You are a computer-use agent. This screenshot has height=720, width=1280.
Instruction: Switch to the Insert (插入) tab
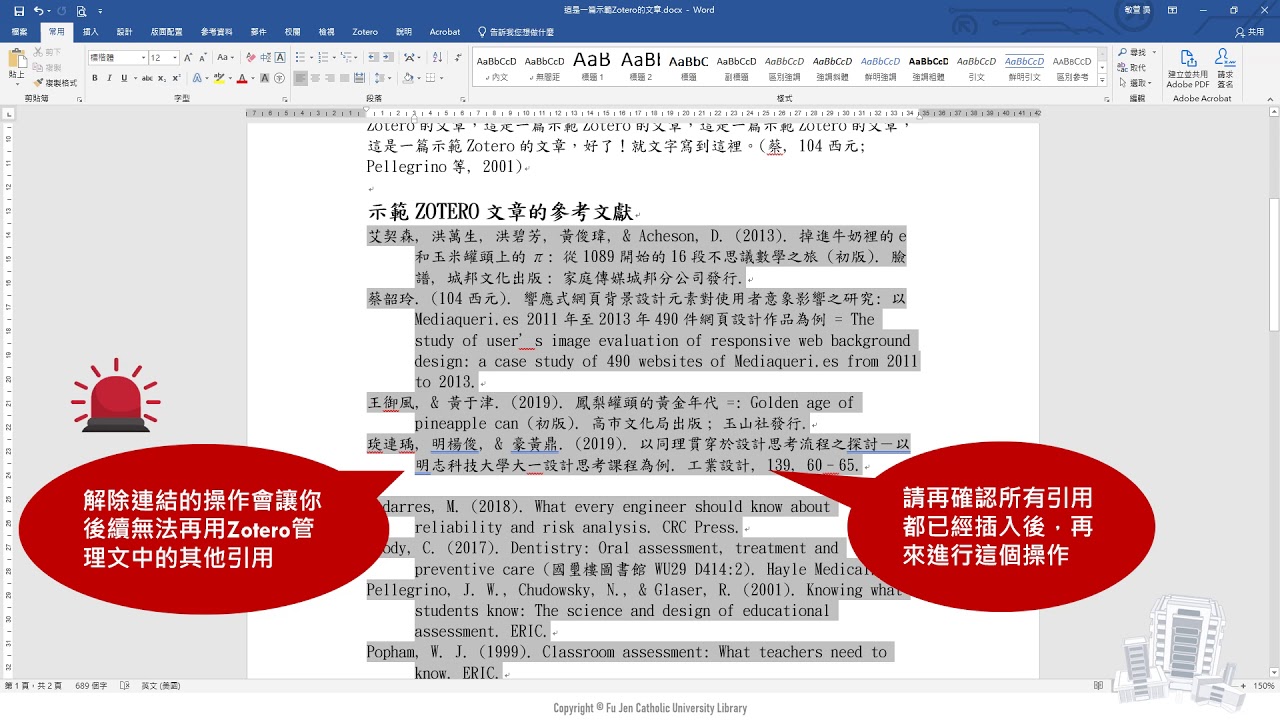click(90, 32)
